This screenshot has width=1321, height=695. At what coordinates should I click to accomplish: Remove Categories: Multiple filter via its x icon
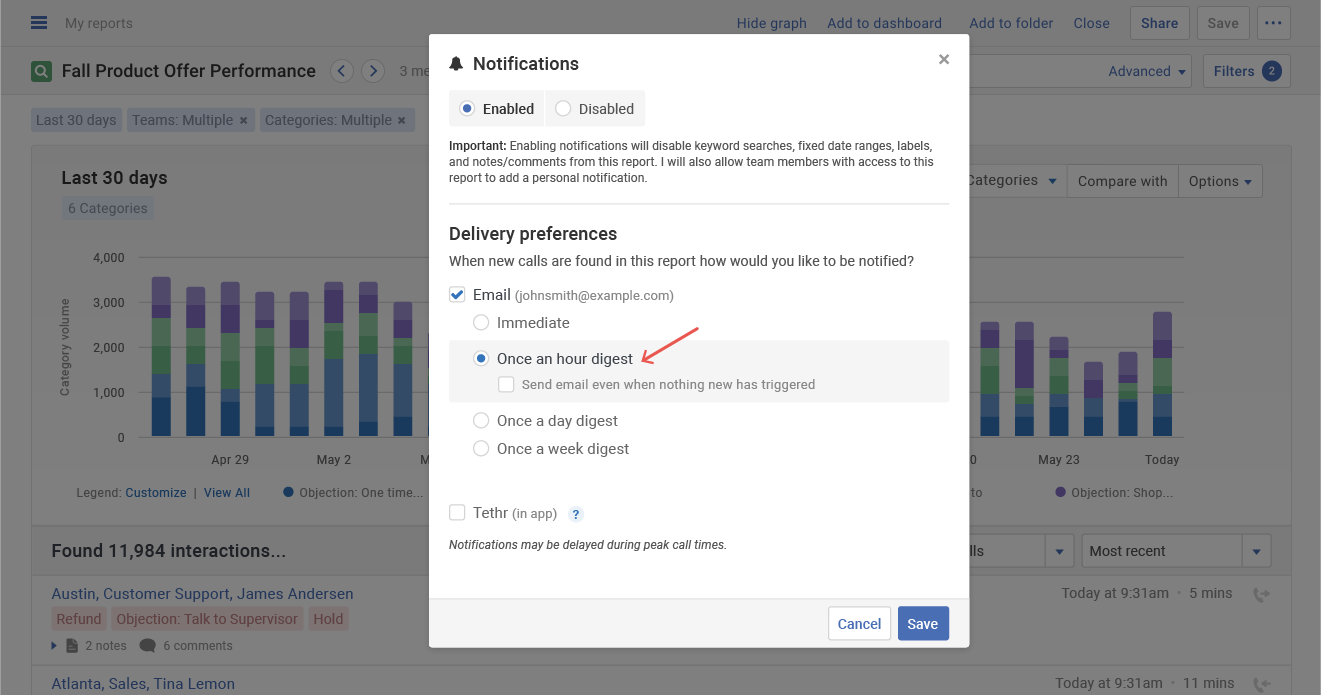click(x=401, y=119)
